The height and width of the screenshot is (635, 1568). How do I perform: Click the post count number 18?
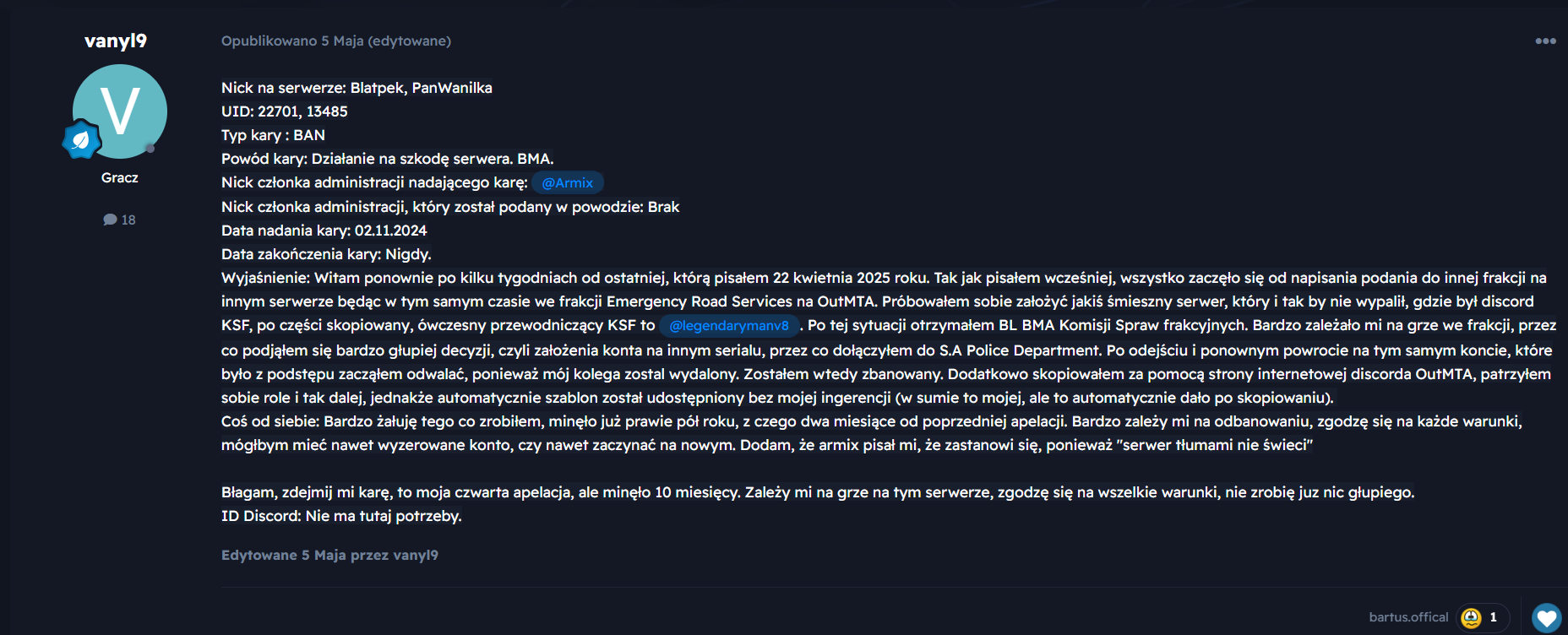128,220
